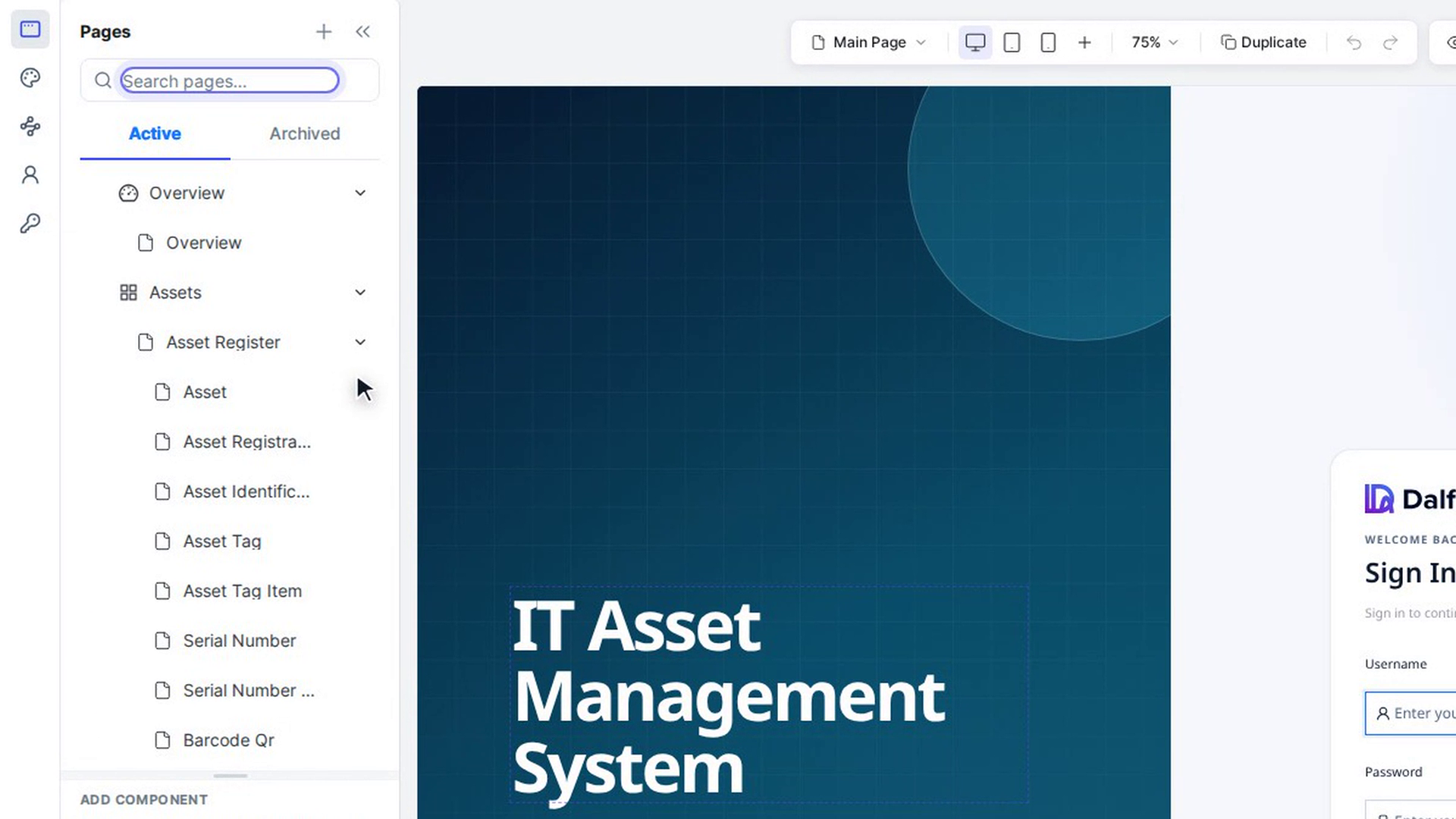
Task: Open the Main Page dropdown
Action: pos(869,42)
